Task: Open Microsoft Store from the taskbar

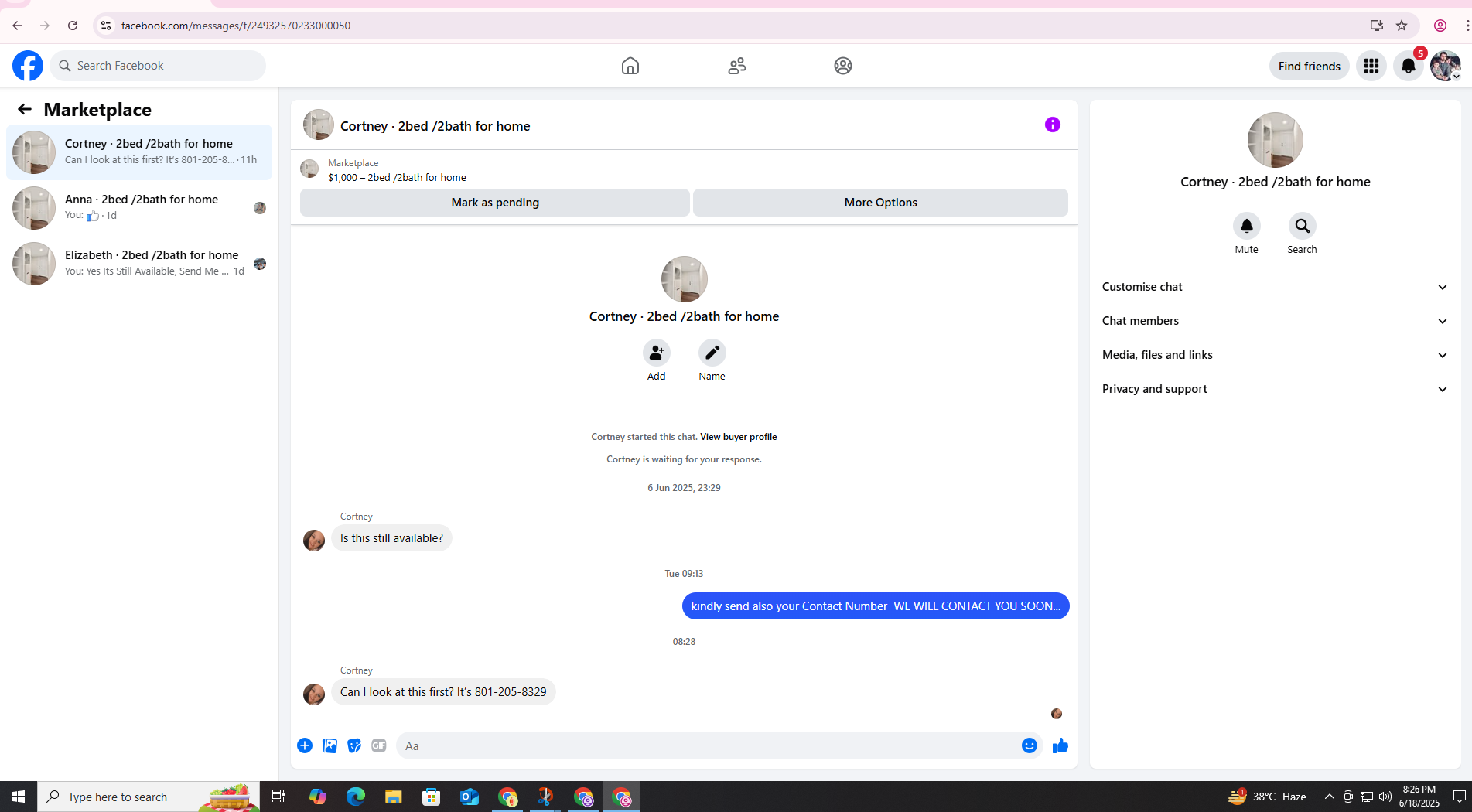Action: tap(432, 797)
